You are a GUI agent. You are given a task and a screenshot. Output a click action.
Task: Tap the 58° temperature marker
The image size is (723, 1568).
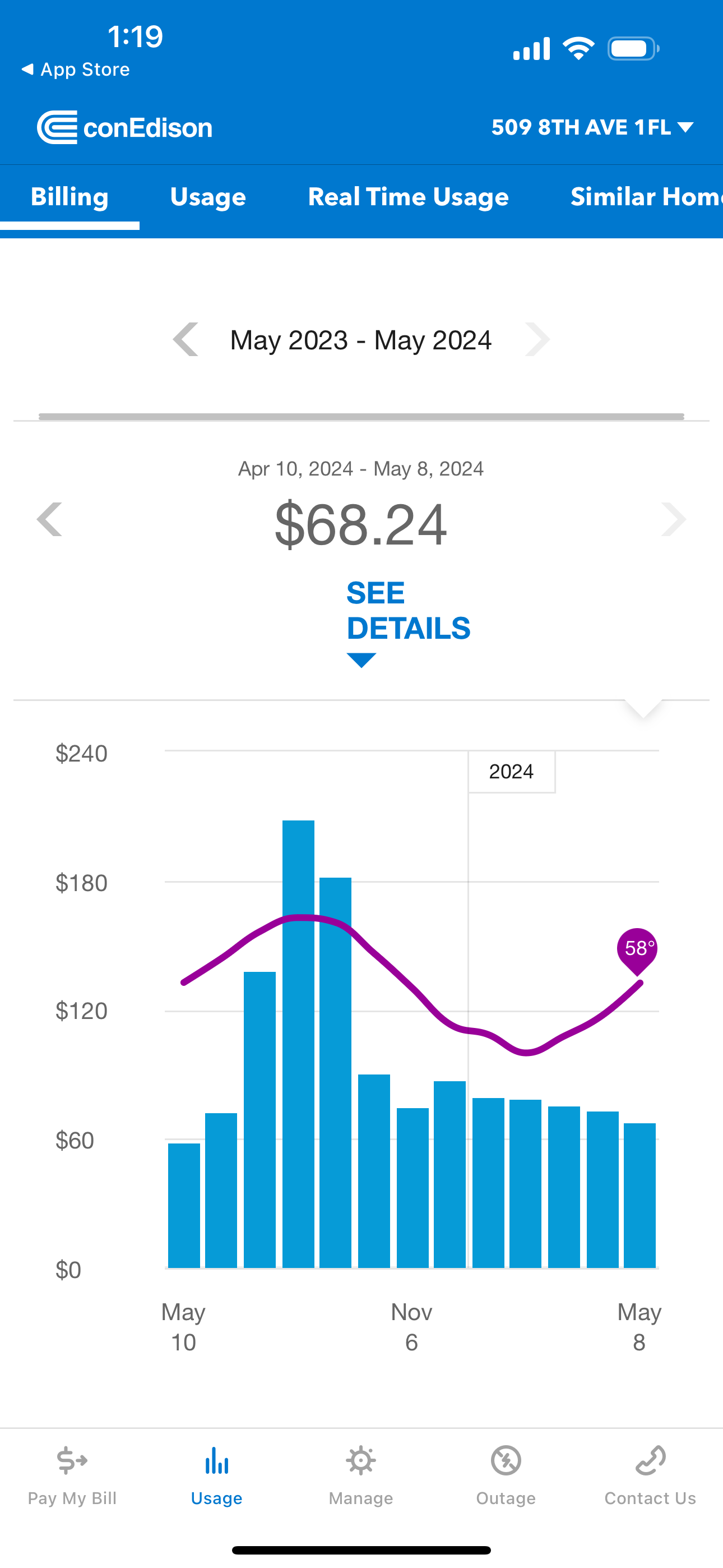[x=637, y=948]
